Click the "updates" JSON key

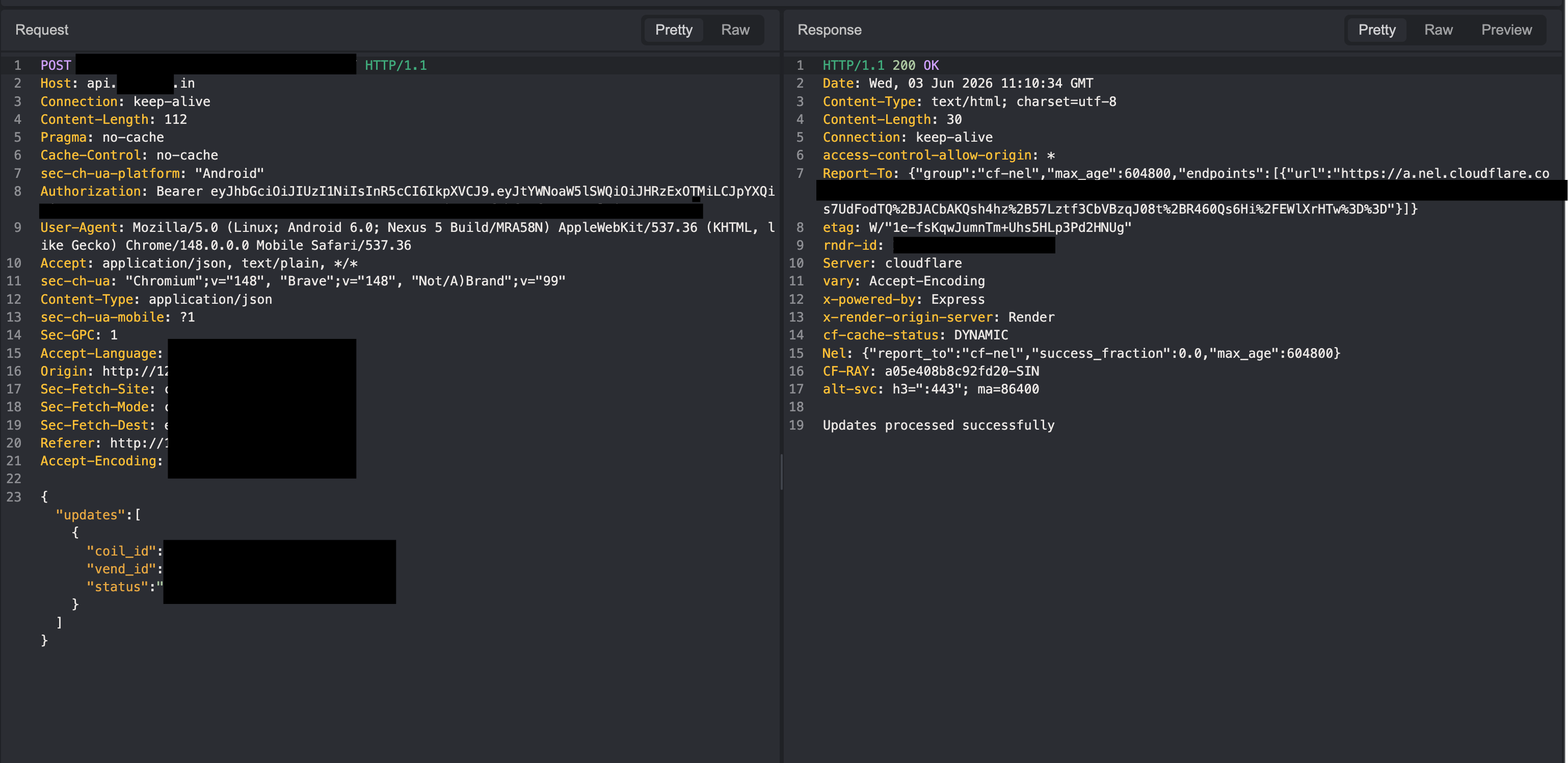pos(91,515)
